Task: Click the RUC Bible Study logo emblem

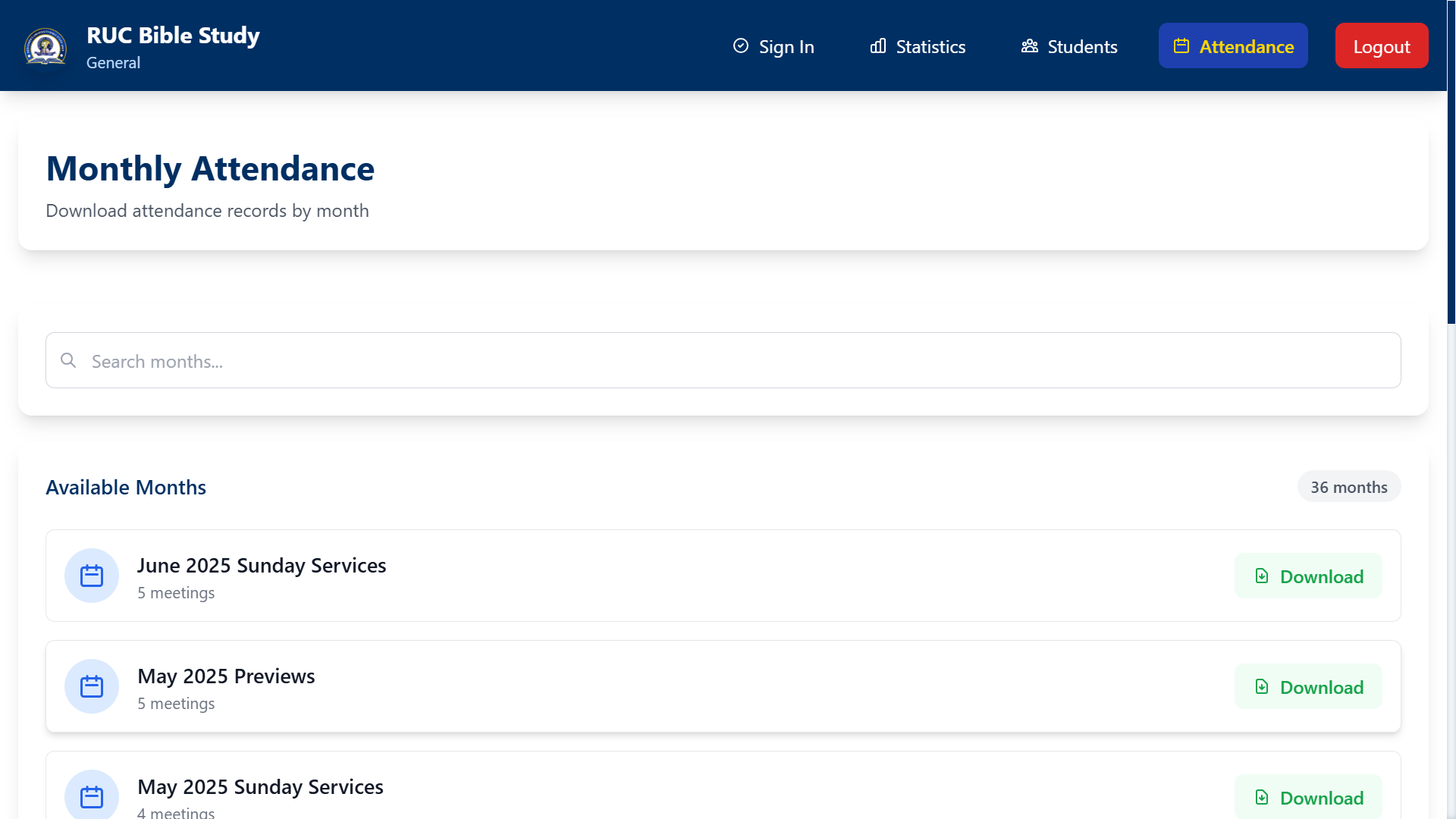Action: [x=45, y=46]
